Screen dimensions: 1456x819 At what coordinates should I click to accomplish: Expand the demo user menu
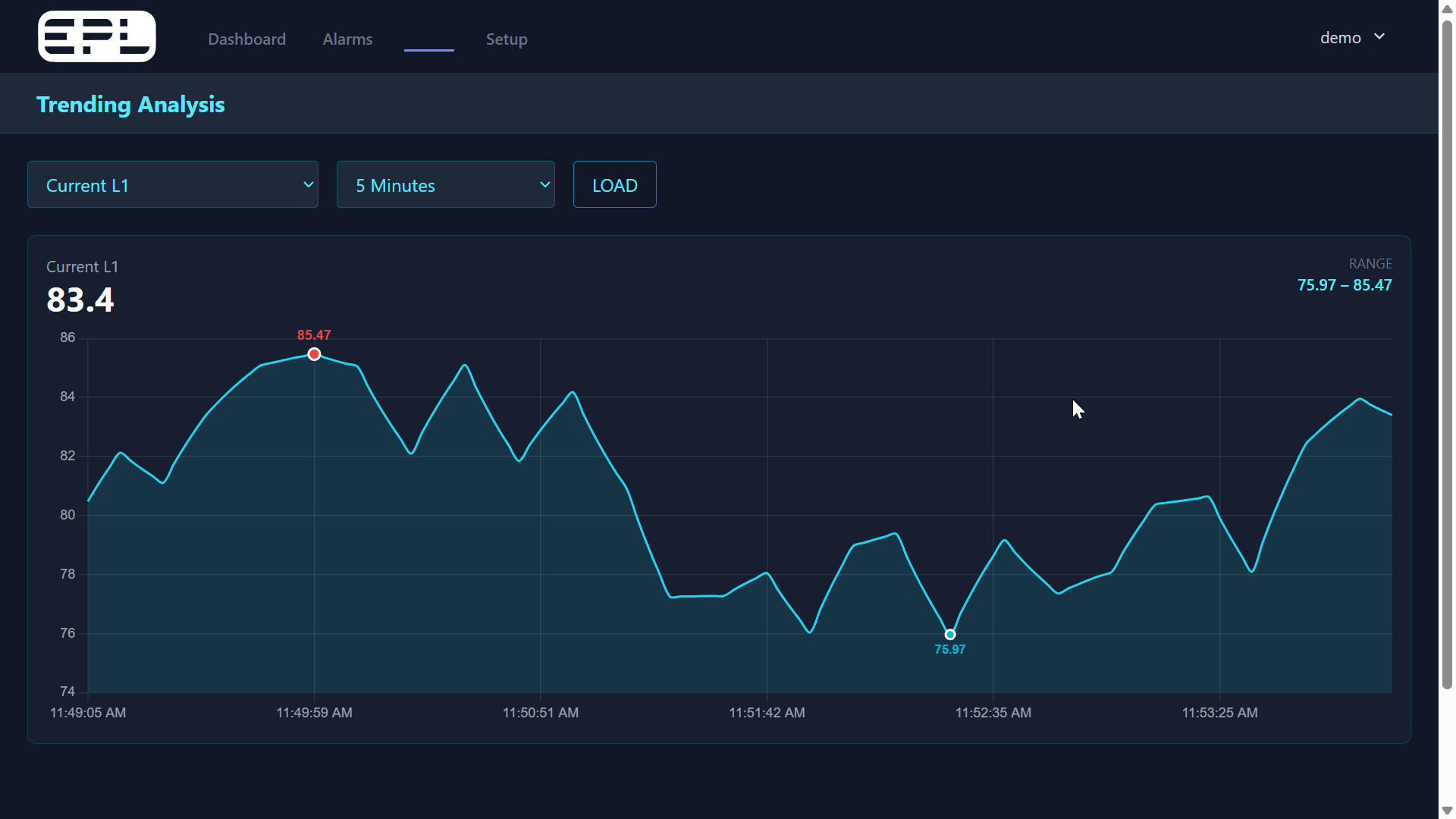click(1353, 37)
